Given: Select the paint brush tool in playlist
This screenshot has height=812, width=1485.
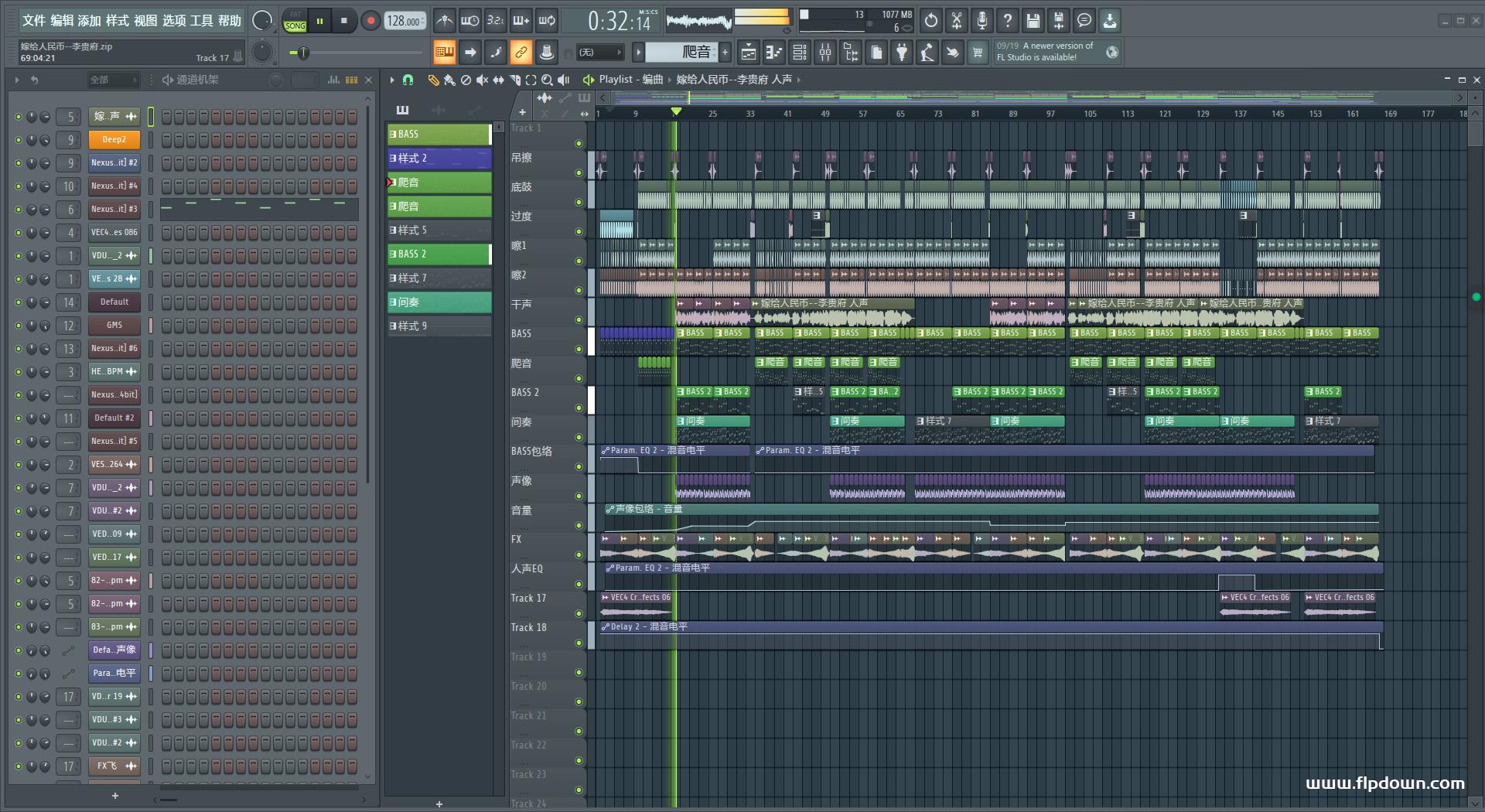Looking at the screenshot, I should [449, 80].
